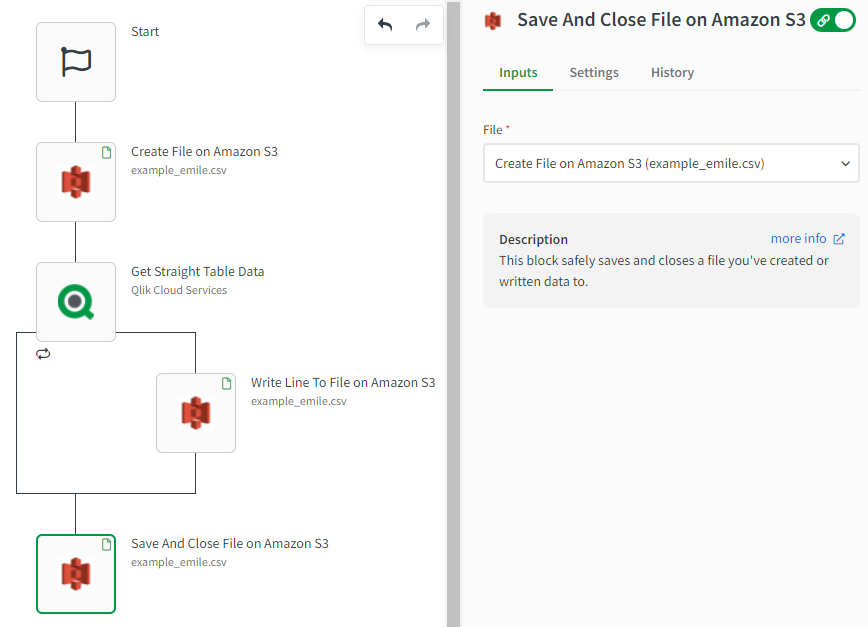Open the History tab
Image resolution: width=868 pixels, height=627 pixels.
pyautogui.click(x=672, y=73)
